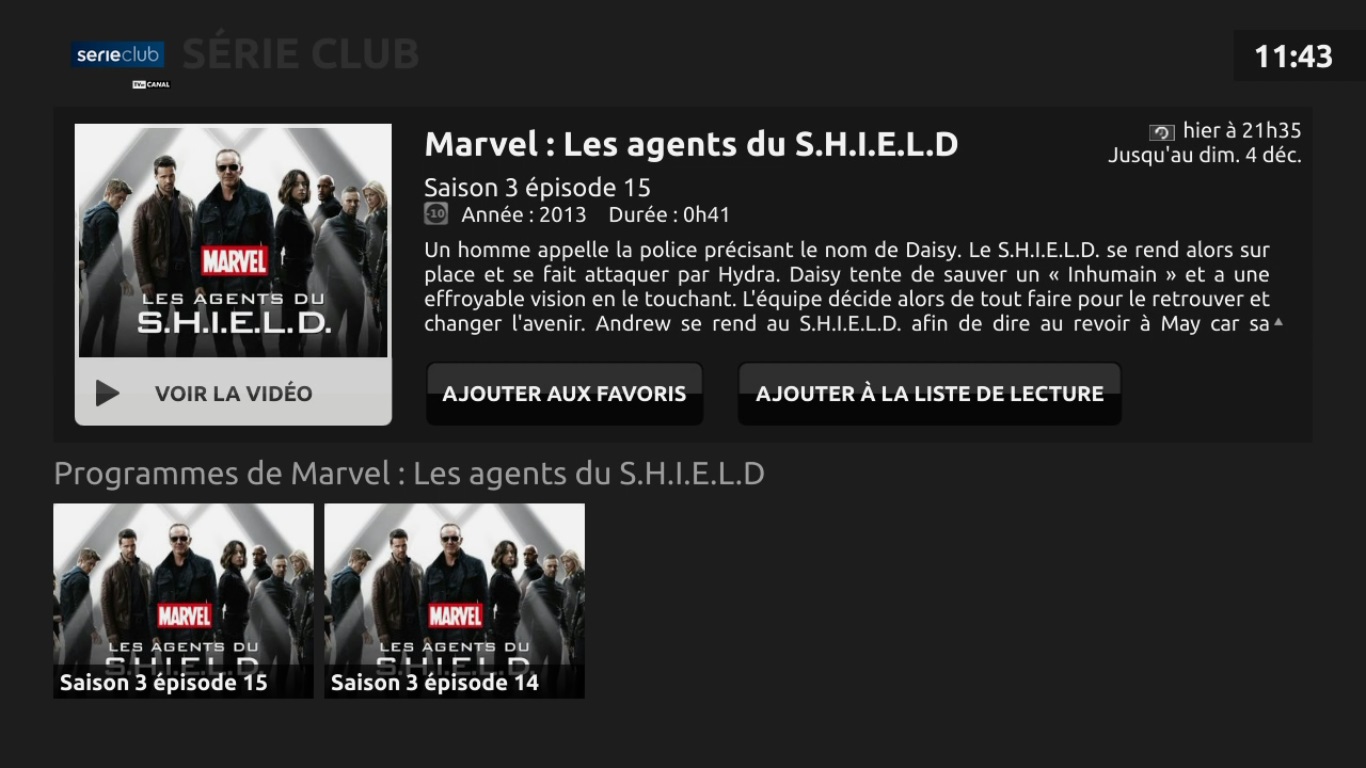1366x768 pixels.
Task: Open the Saison 3 épisode 15 thumbnail
Action: [183, 600]
